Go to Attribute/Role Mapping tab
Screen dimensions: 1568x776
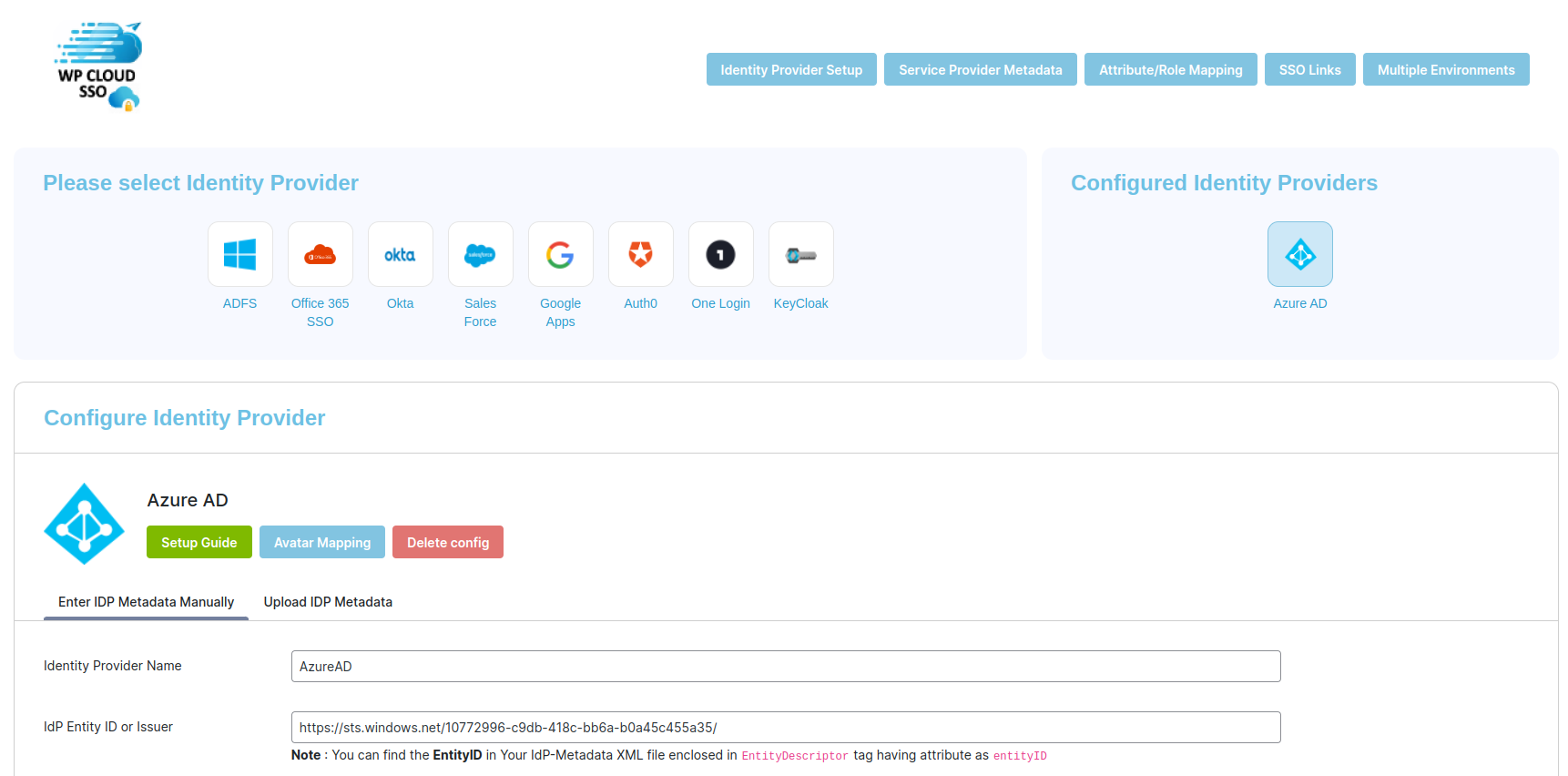tap(1171, 69)
